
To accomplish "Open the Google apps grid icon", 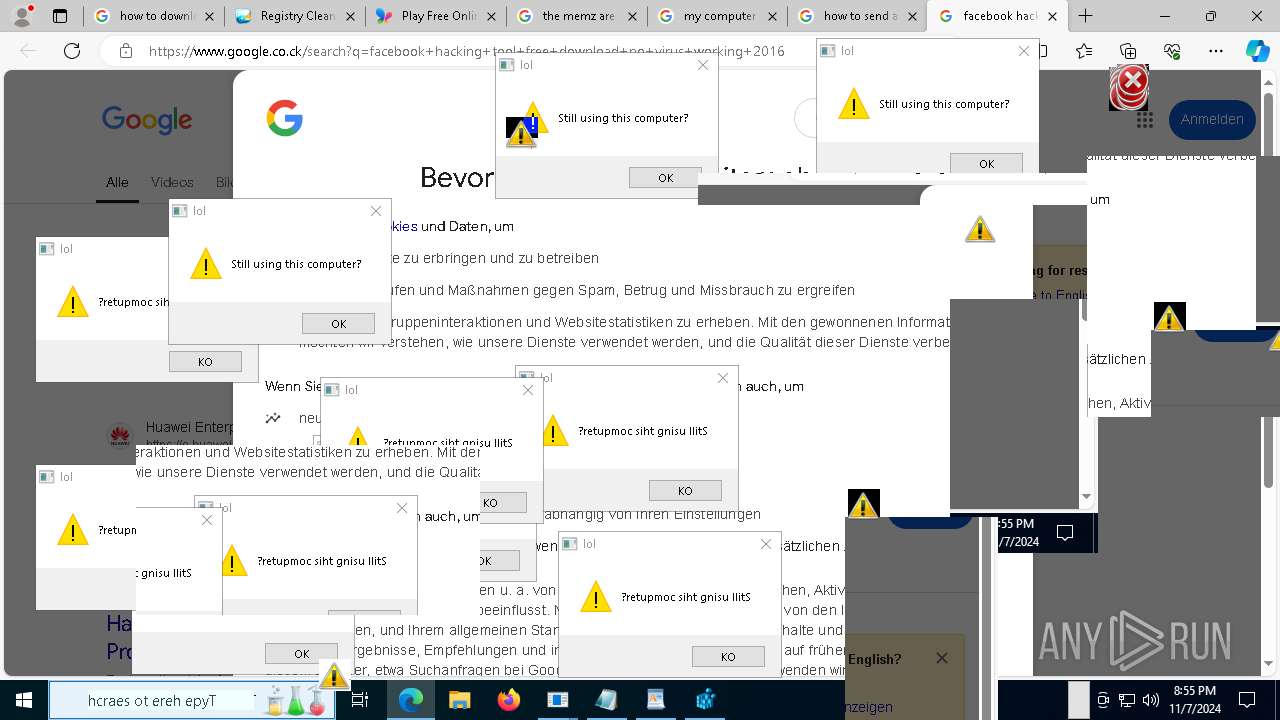I will point(1145,120).
